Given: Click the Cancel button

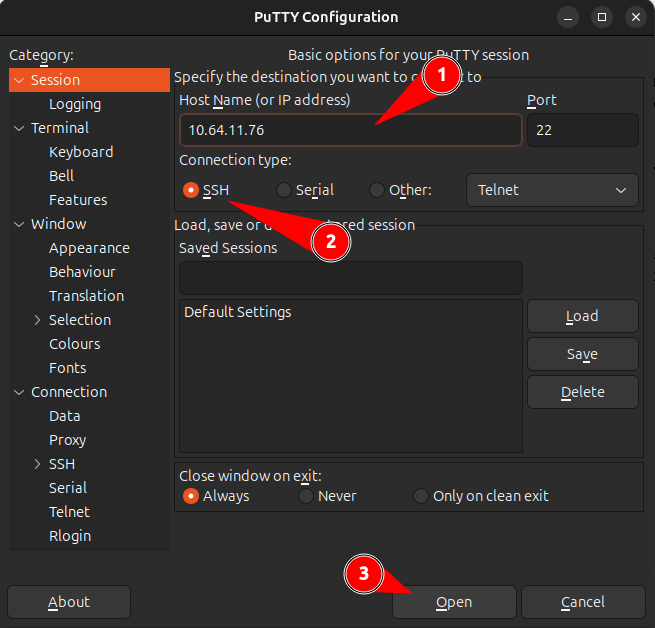Looking at the screenshot, I should 583,602.
